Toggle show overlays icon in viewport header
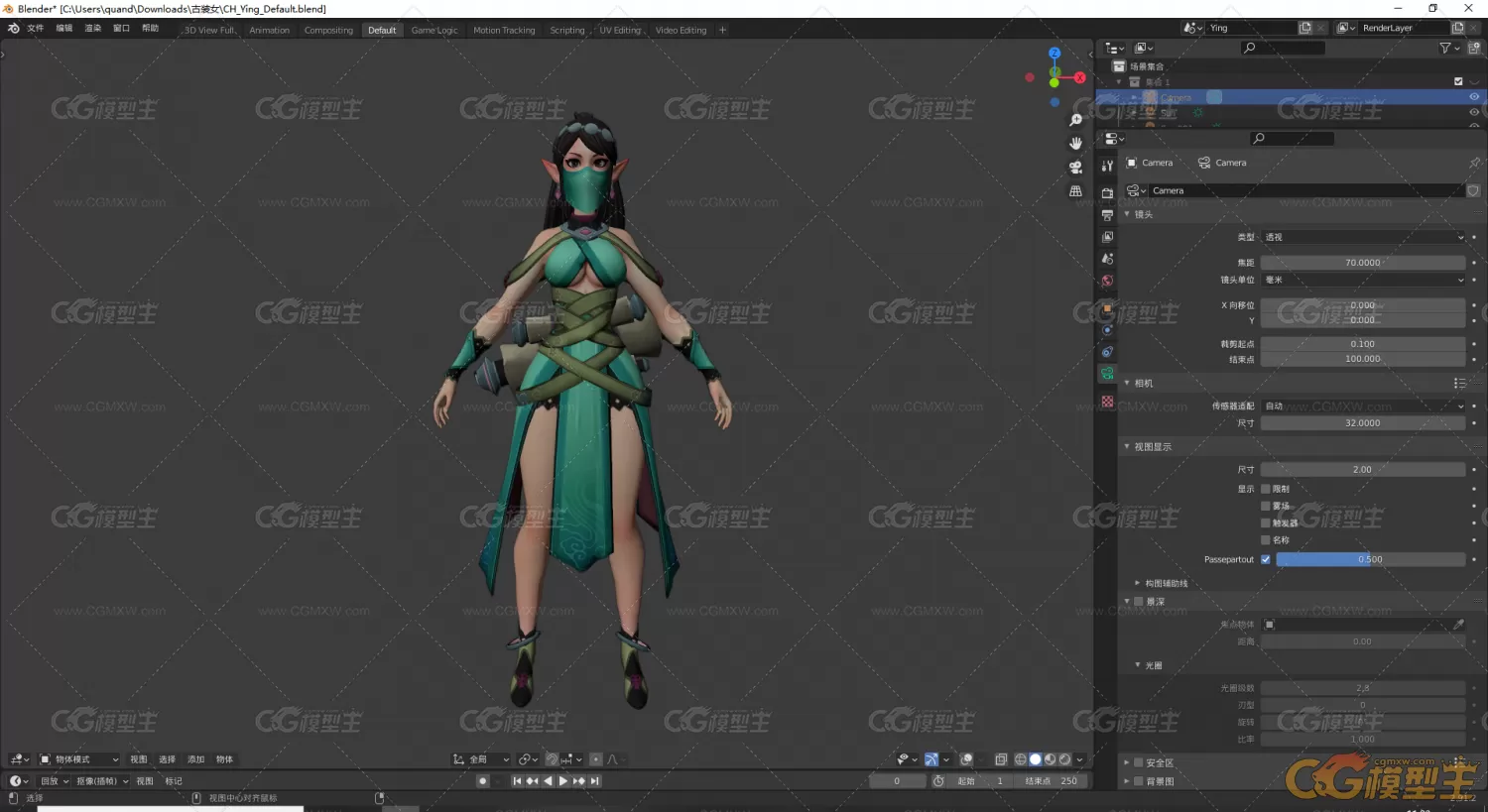The height and width of the screenshot is (812, 1488). 966,759
